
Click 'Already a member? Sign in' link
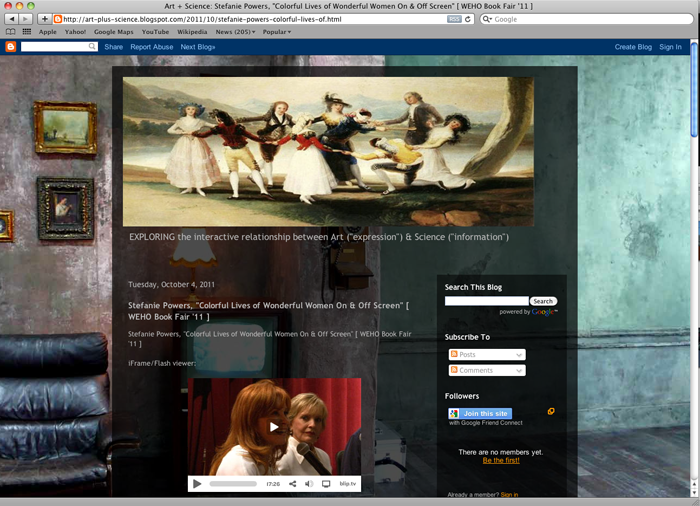pyautogui.click(x=483, y=494)
